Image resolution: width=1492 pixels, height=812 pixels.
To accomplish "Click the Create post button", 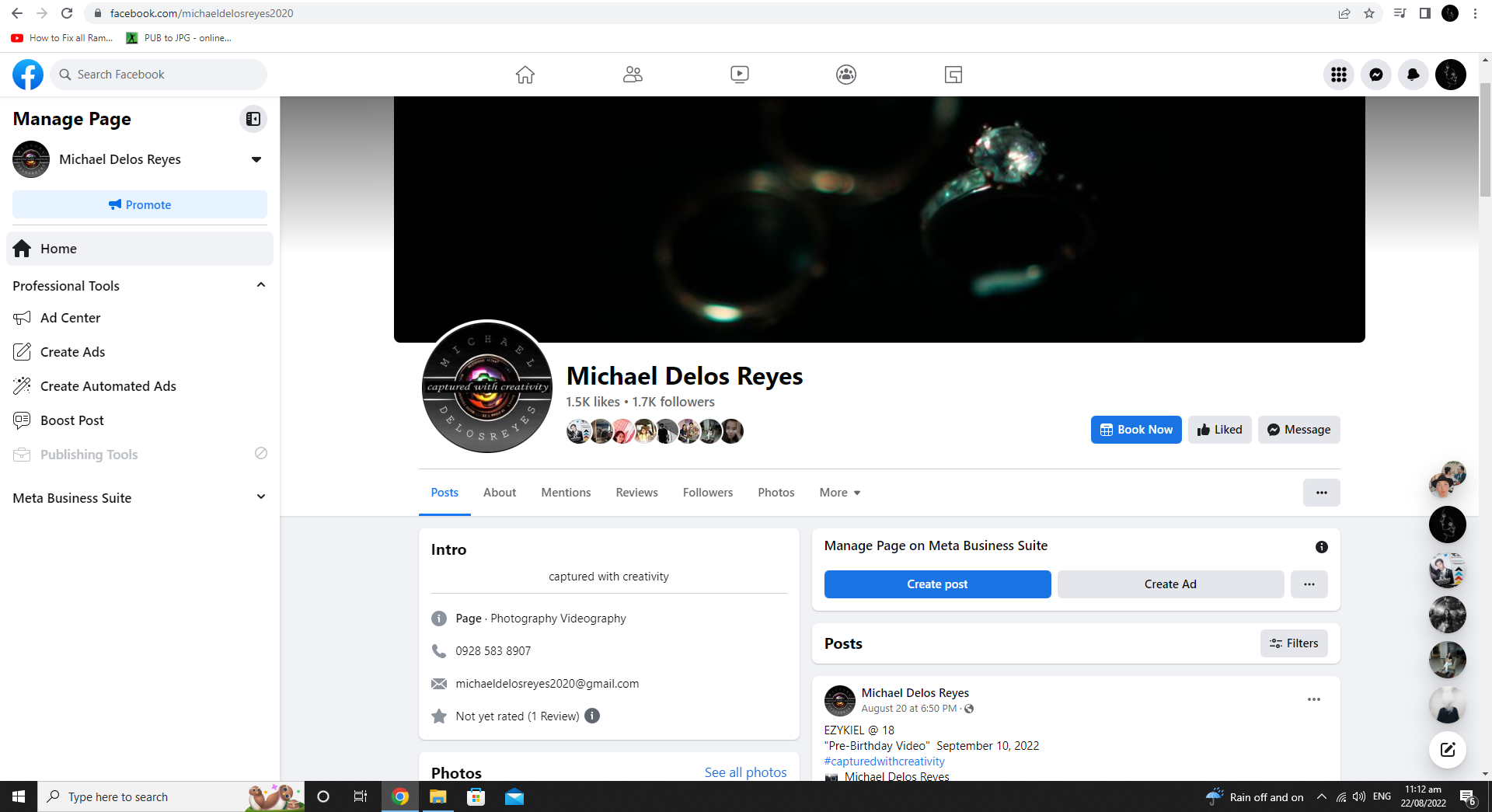I will click(x=937, y=584).
